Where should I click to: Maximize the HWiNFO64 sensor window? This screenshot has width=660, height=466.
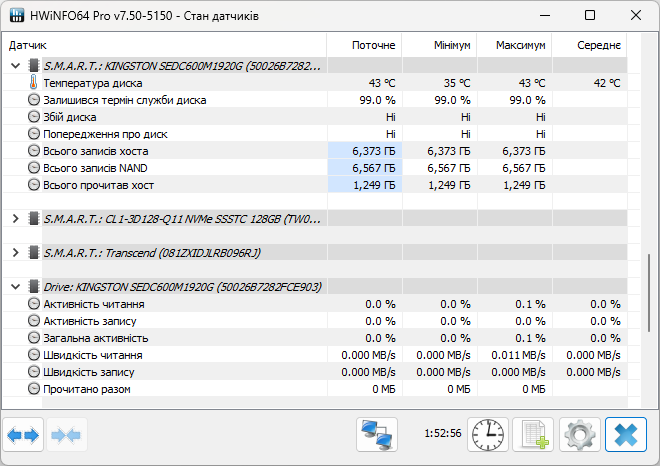tap(590, 16)
